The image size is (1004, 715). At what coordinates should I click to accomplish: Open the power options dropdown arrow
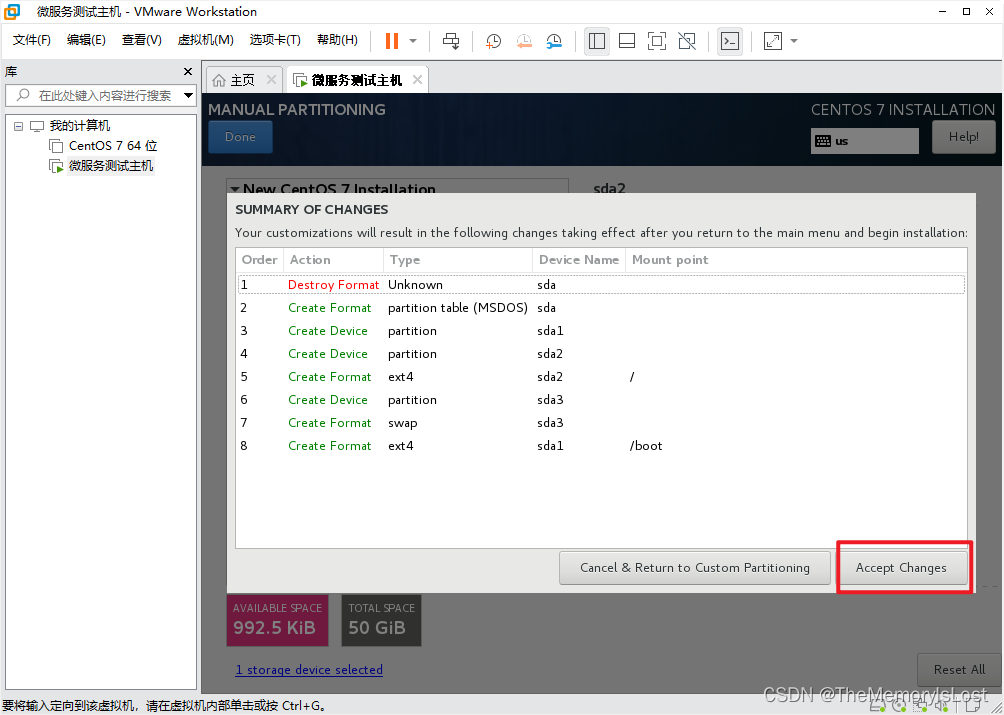point(413,41)
